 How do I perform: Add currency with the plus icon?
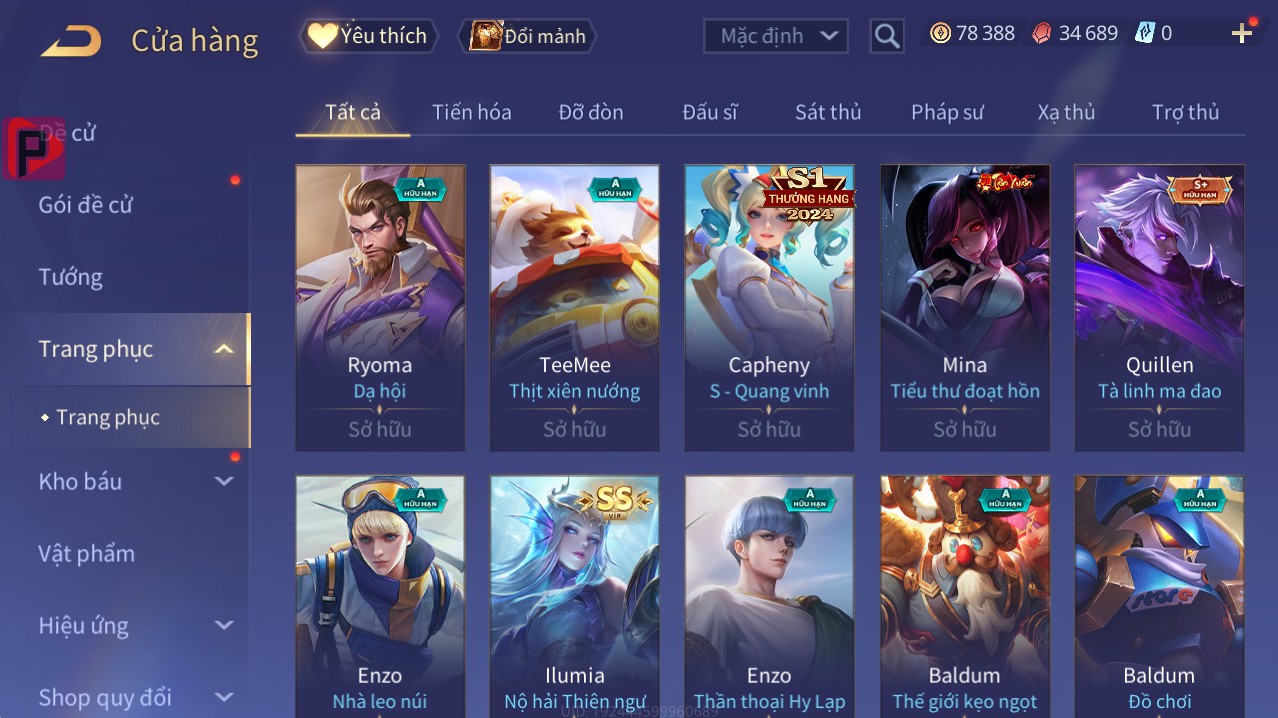[1242, 34]
